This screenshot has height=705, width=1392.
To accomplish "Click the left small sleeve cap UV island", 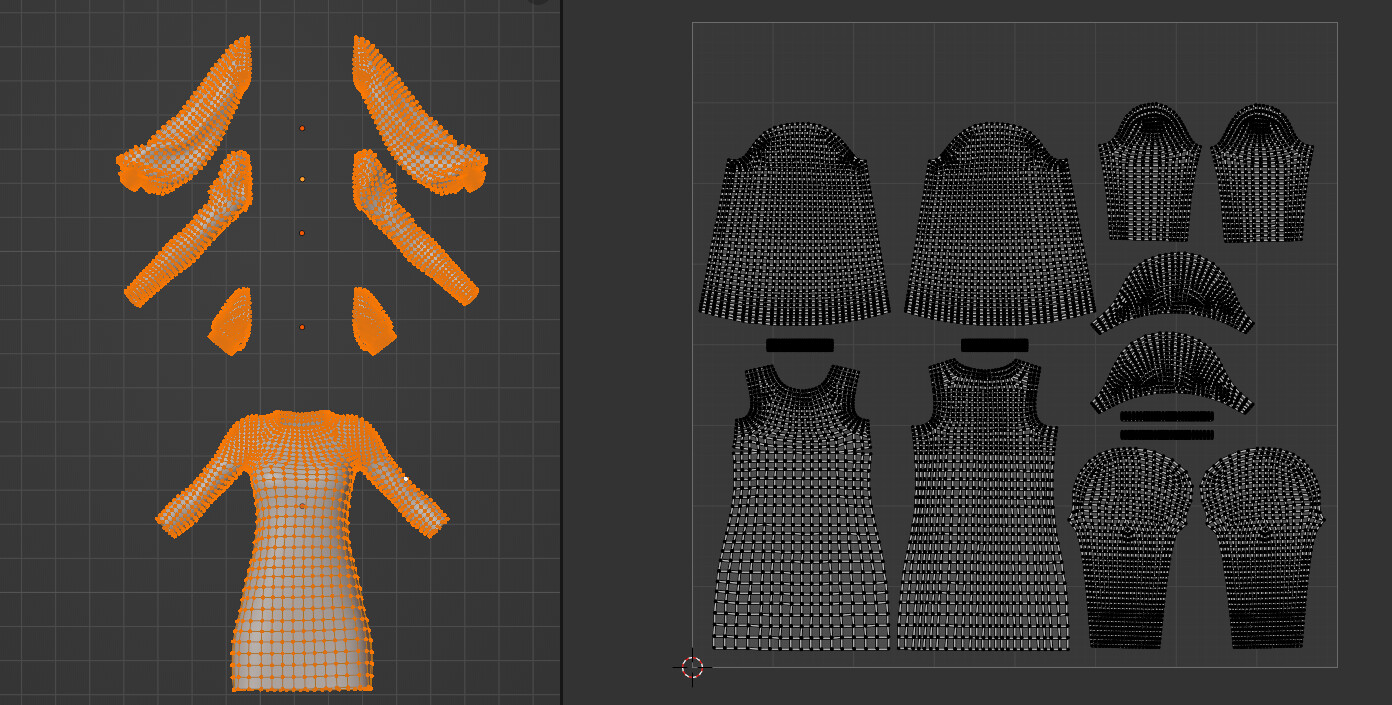I will click(x=1150, y=170).
